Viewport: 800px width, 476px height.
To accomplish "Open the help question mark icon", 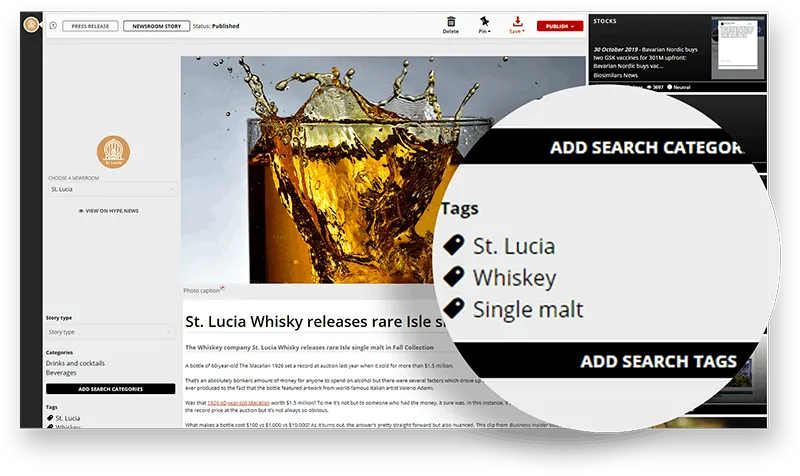I will click(x=53, y=26).
